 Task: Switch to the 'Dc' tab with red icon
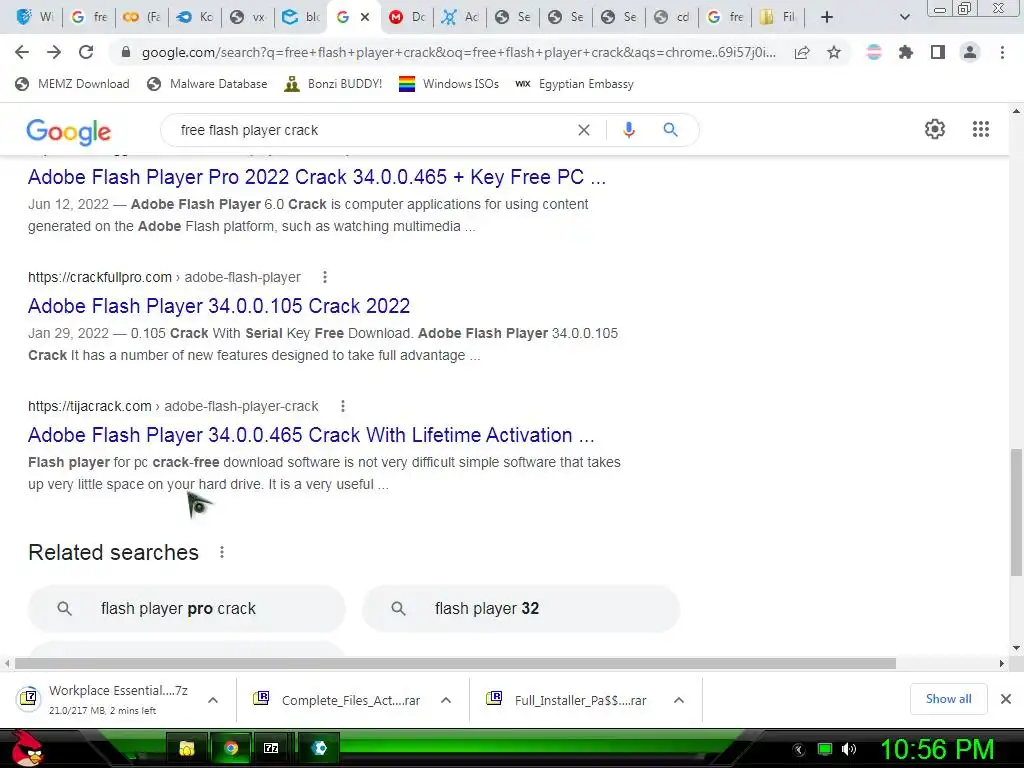click(409, 17)
